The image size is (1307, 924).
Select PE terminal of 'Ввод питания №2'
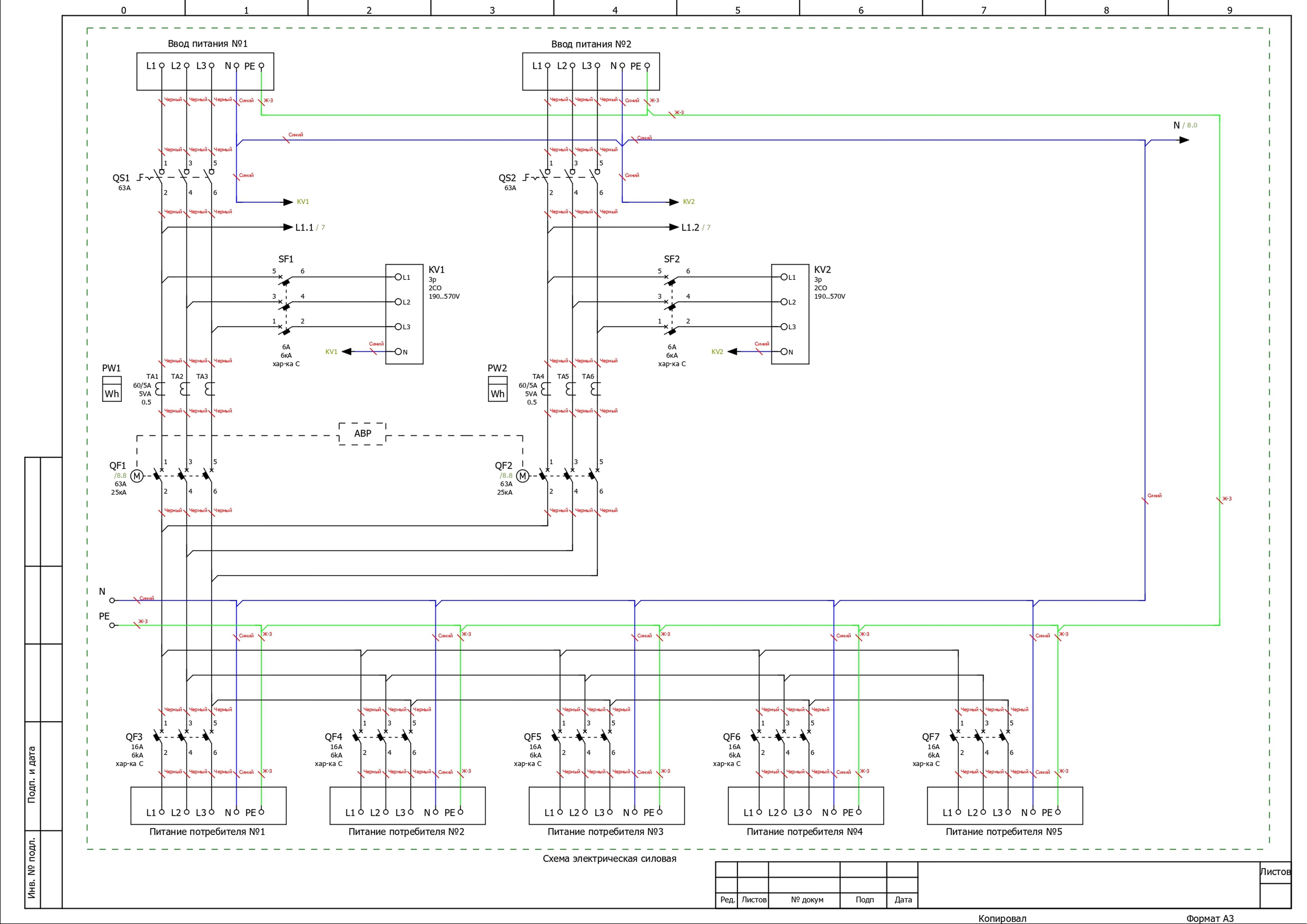pyautogui.click(x=647, y=66)
